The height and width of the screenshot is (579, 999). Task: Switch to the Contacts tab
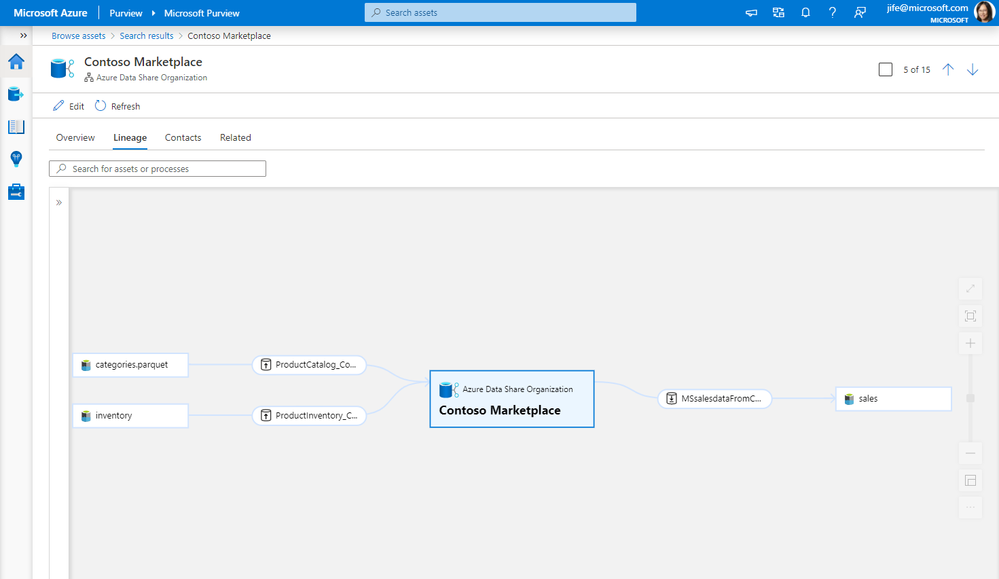pyautogui.click(x=183, y=138)
